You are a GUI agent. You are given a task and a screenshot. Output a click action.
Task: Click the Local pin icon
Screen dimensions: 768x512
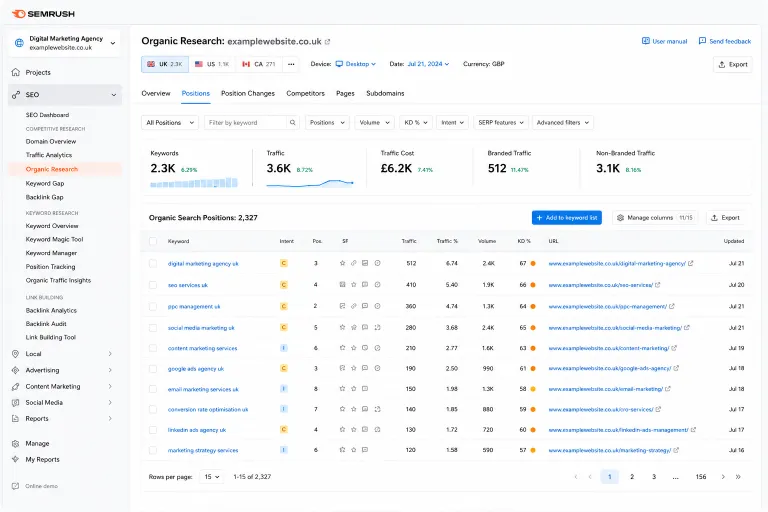point(16,354)
